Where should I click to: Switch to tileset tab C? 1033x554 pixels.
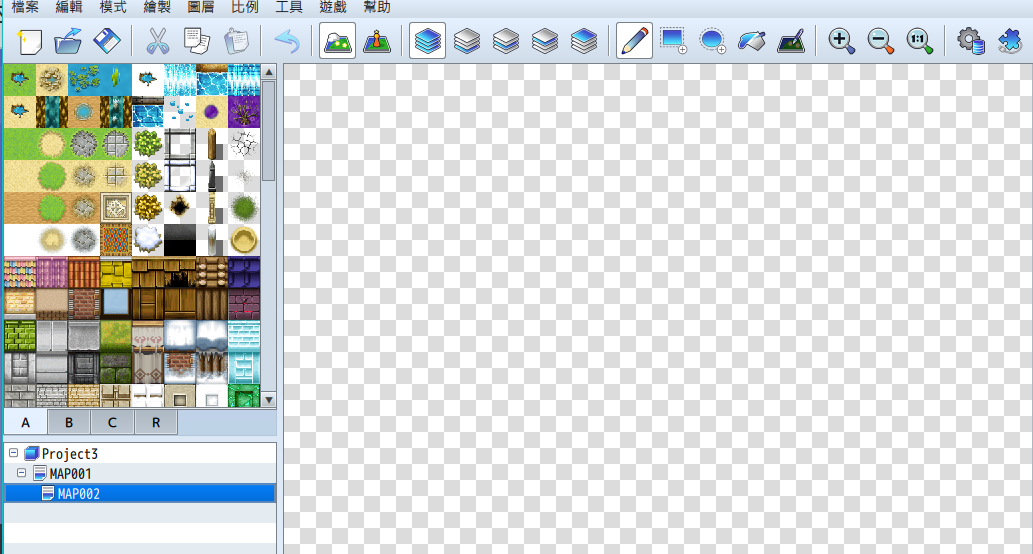coord(112,422)
